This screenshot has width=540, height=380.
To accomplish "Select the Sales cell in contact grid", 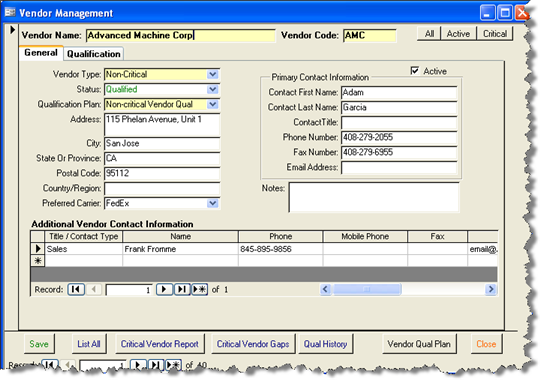I will [84, 249].
